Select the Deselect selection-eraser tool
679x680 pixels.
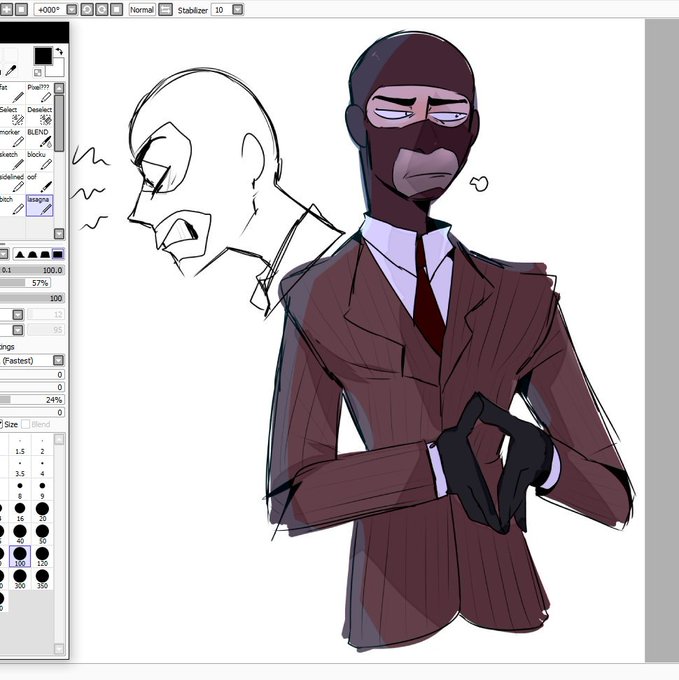pyautogui.click(x=39, y=115)
